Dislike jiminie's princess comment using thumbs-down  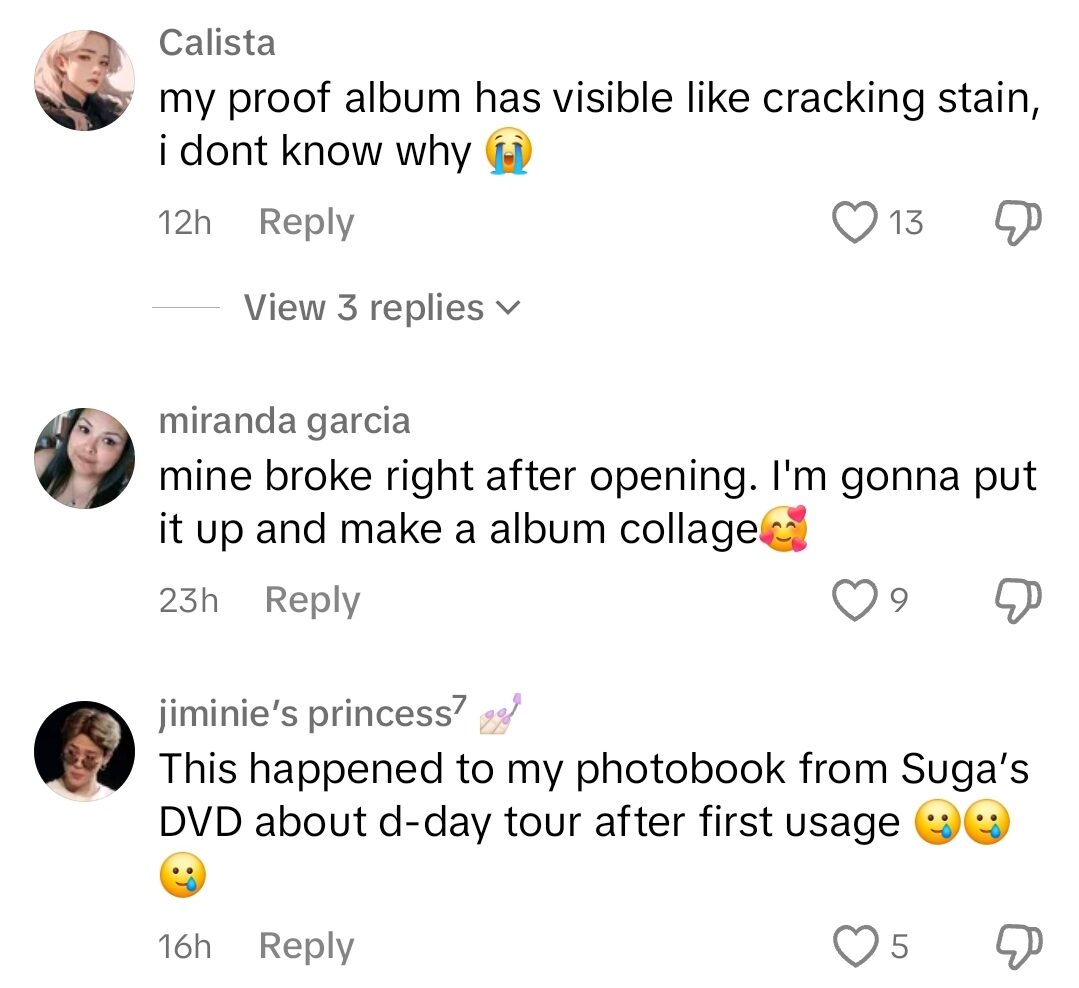click(1016, 944)
